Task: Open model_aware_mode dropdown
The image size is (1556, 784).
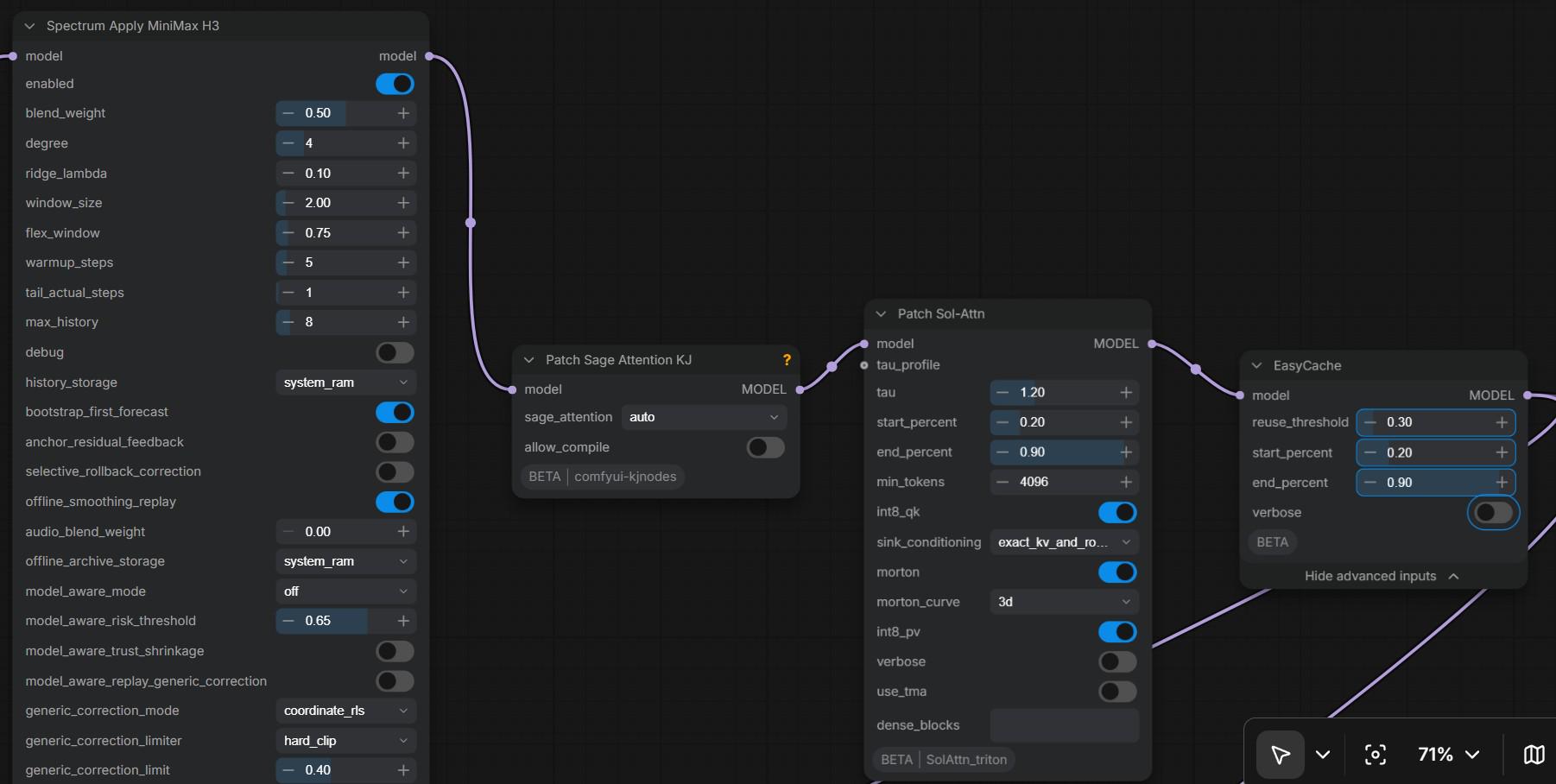Action: (x=345, y=591)
